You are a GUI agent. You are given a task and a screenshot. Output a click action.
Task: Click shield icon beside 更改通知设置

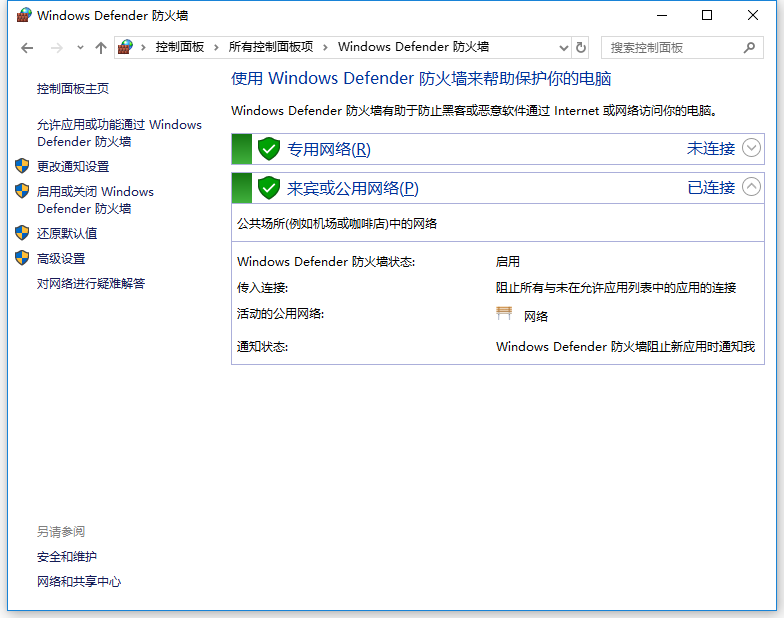point(22,166)
